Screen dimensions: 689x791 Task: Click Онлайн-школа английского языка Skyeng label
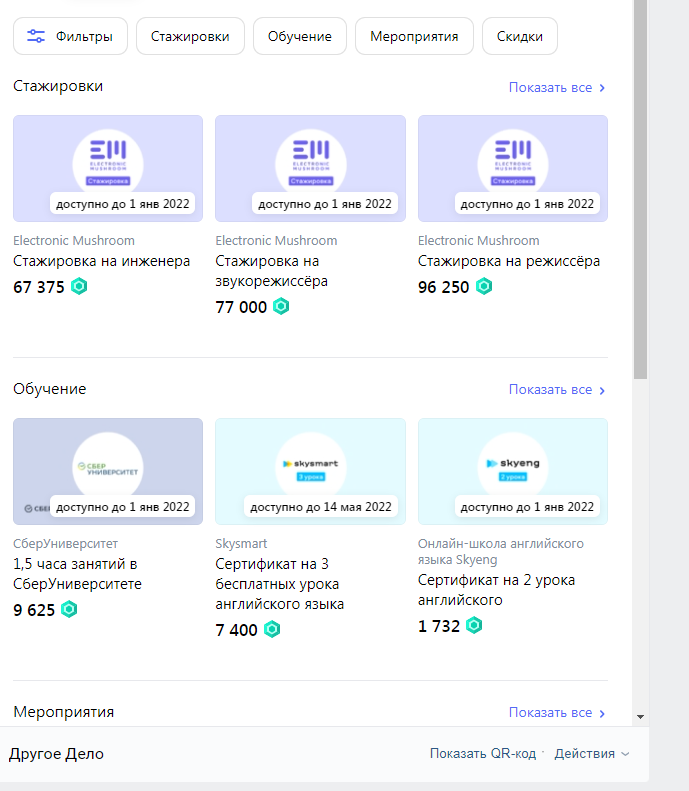501,551
